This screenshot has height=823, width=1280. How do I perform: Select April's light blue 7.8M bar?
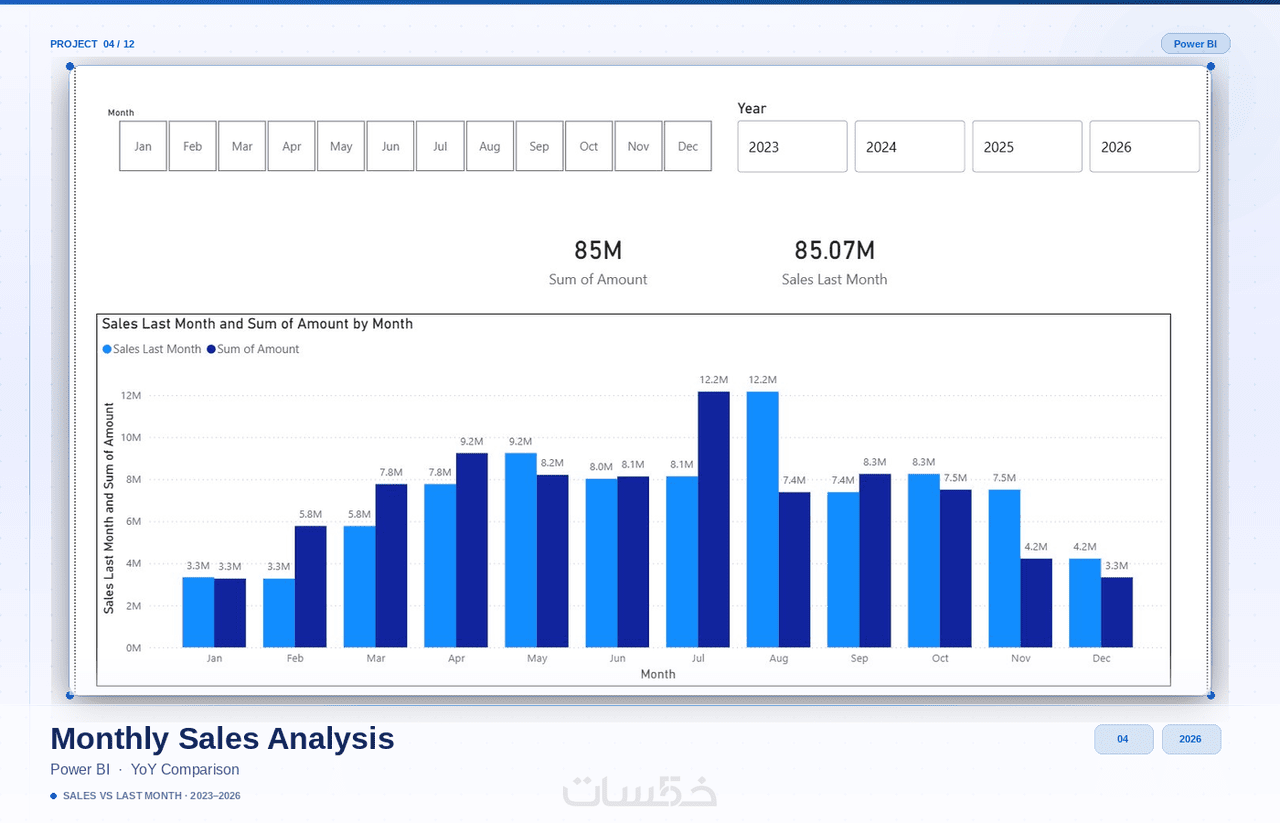(x=440, y=566)
